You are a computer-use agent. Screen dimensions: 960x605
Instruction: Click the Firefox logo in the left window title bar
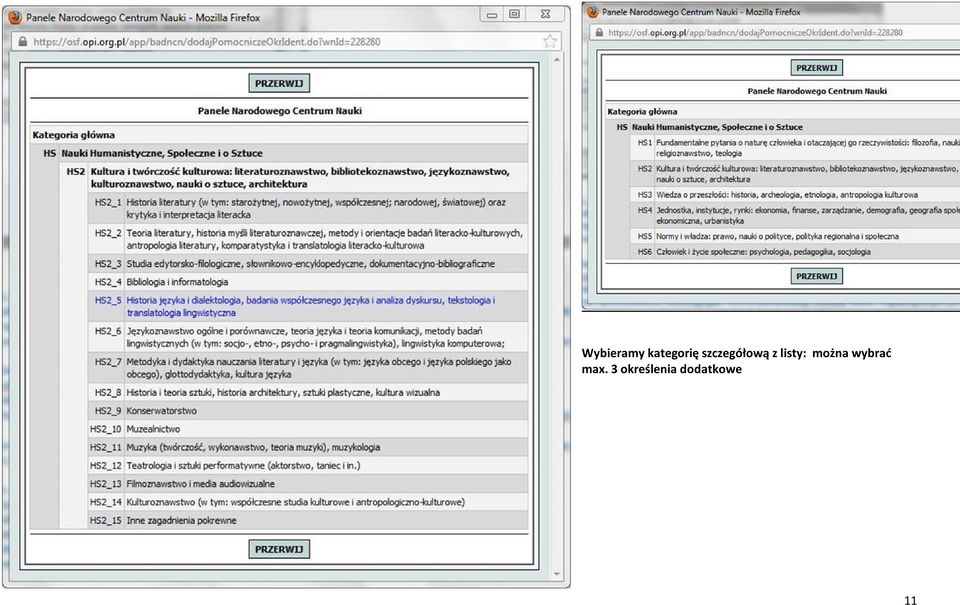(15, 18)
